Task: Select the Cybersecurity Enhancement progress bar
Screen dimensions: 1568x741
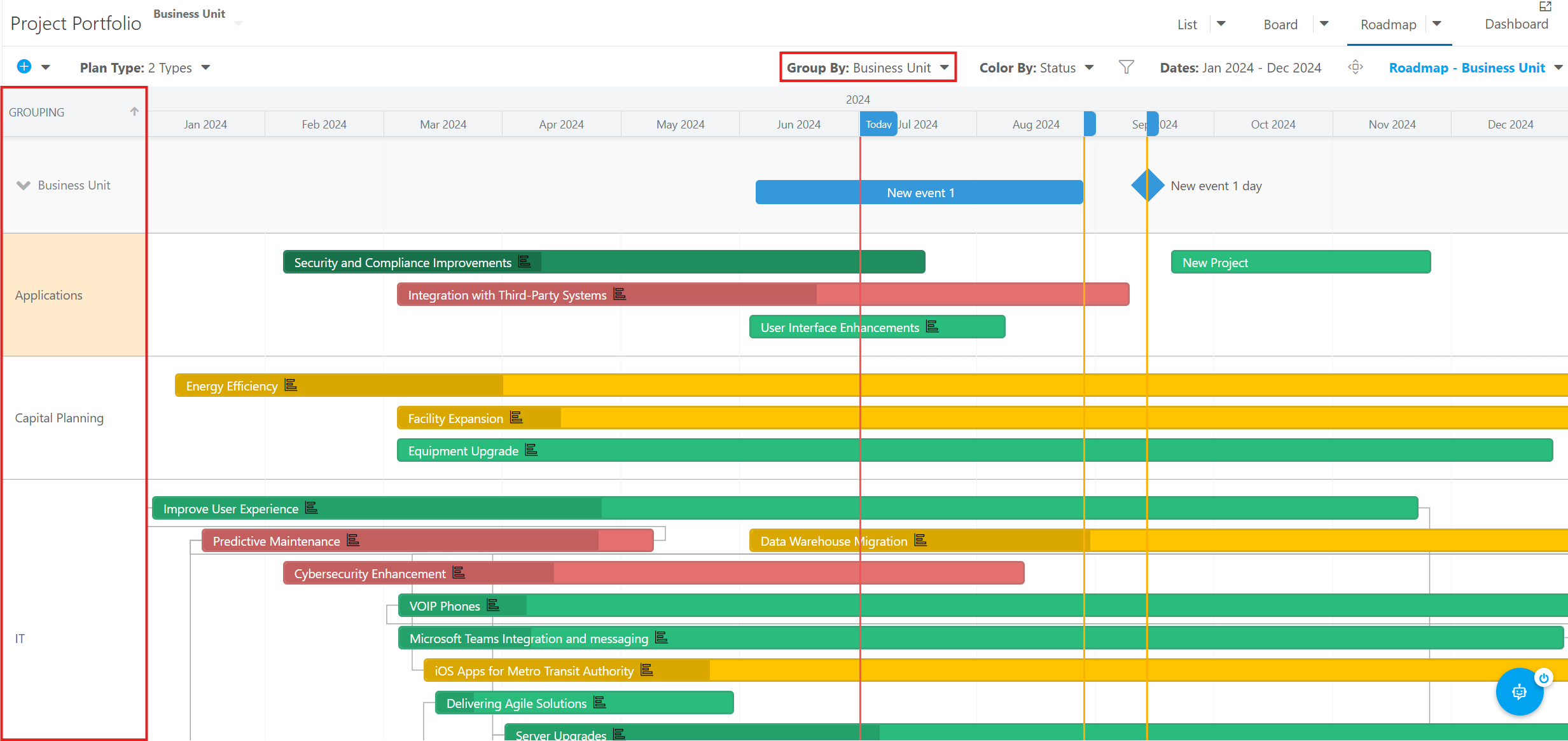Action: click(x=654, y=573)
